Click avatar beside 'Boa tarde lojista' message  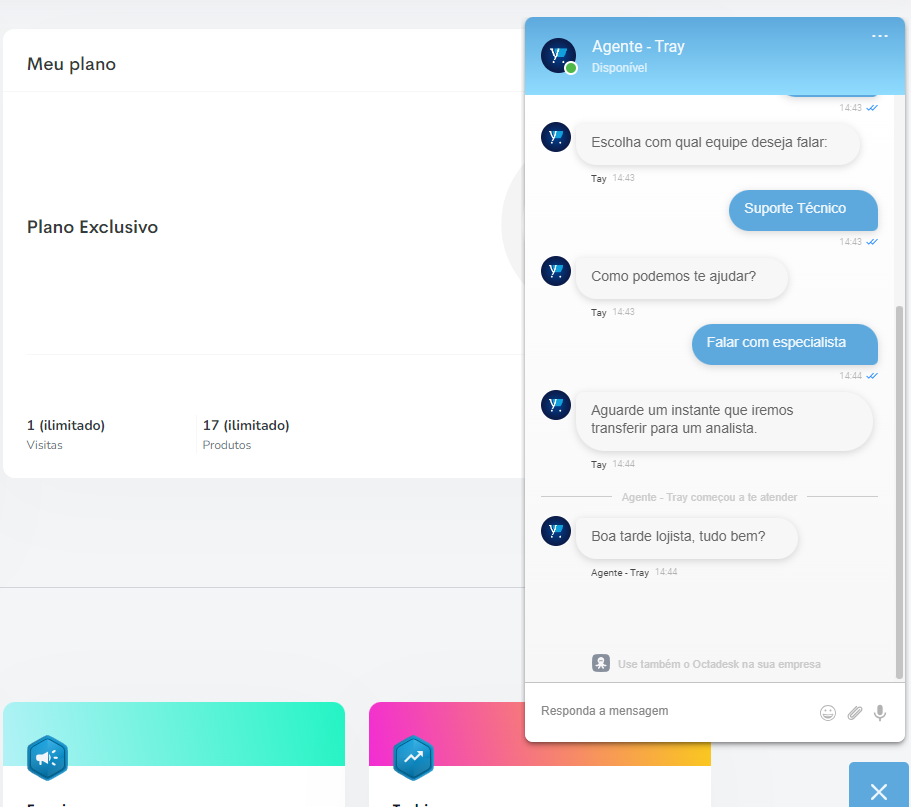coord(556,531)
